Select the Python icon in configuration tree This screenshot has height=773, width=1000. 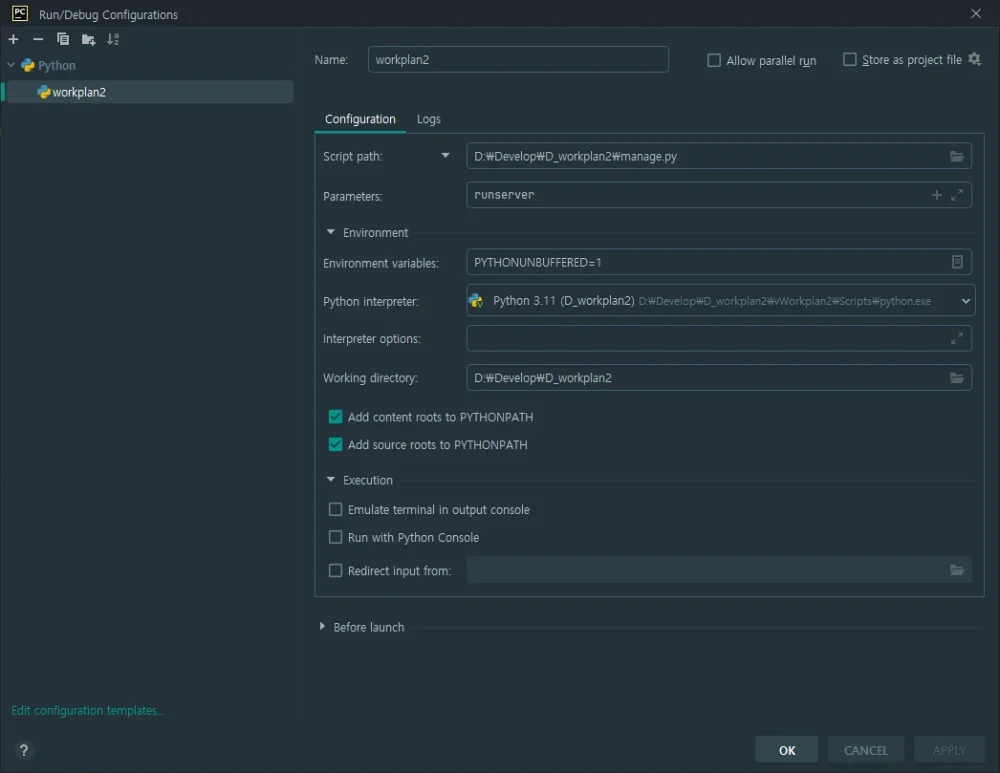pos(27,65)
